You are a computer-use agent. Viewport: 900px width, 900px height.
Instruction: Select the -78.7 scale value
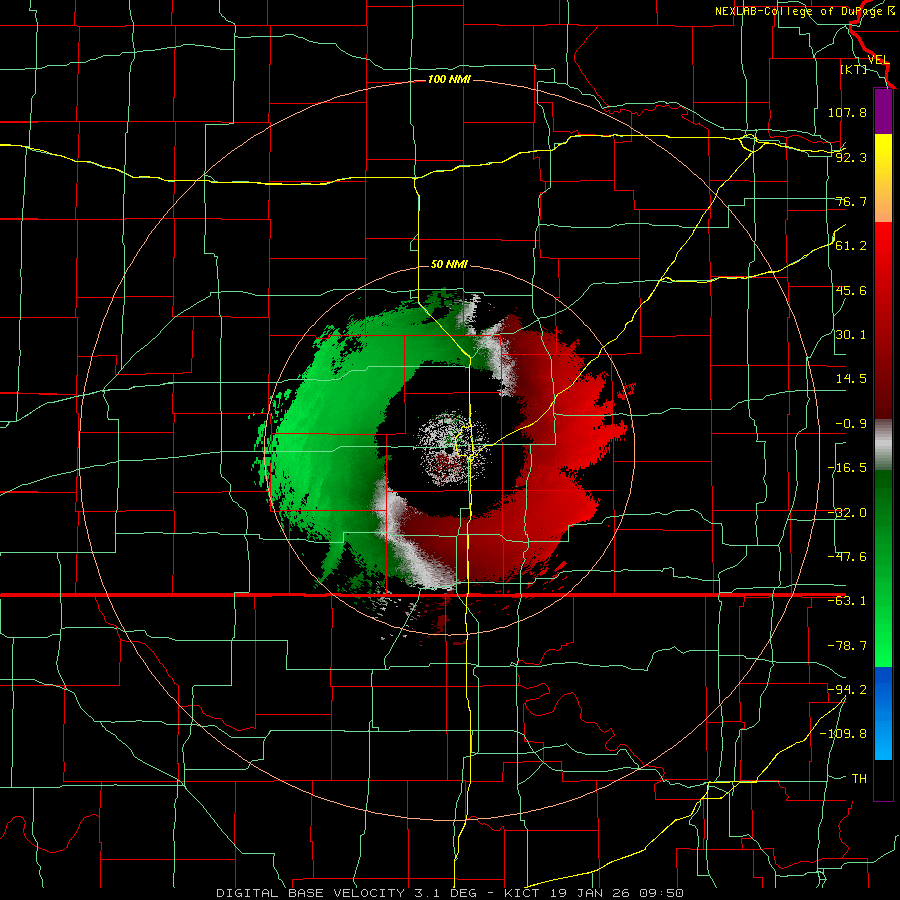coord(847,646)
